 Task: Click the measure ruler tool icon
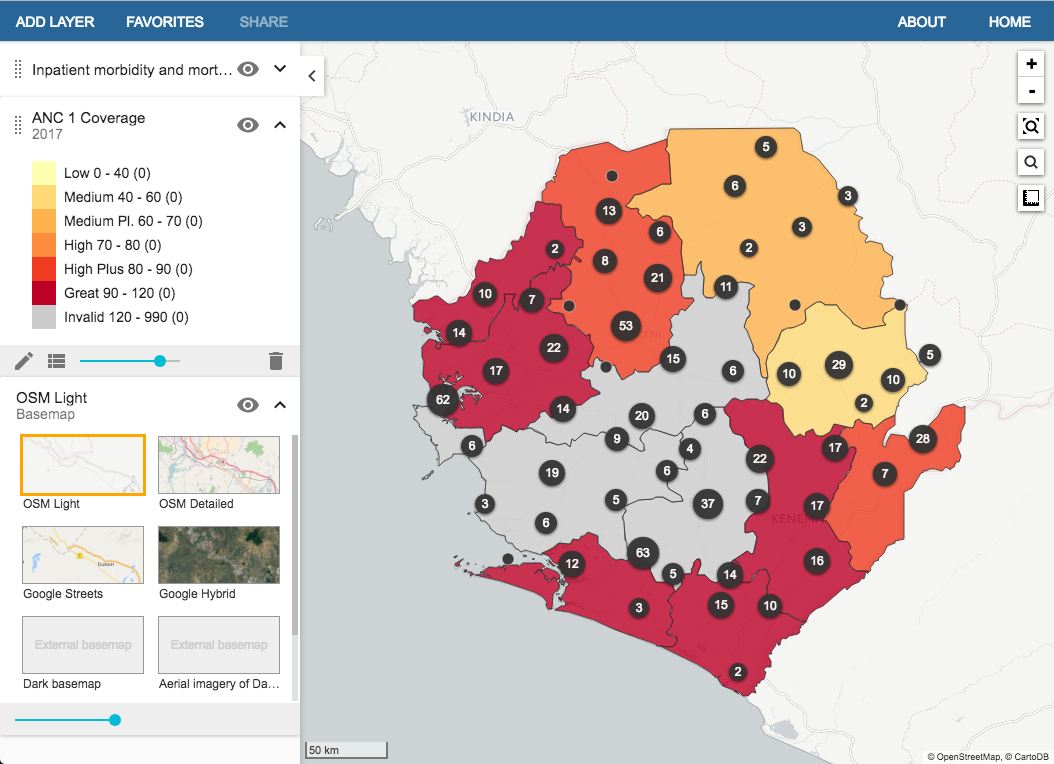click(x=1030, y=198)
